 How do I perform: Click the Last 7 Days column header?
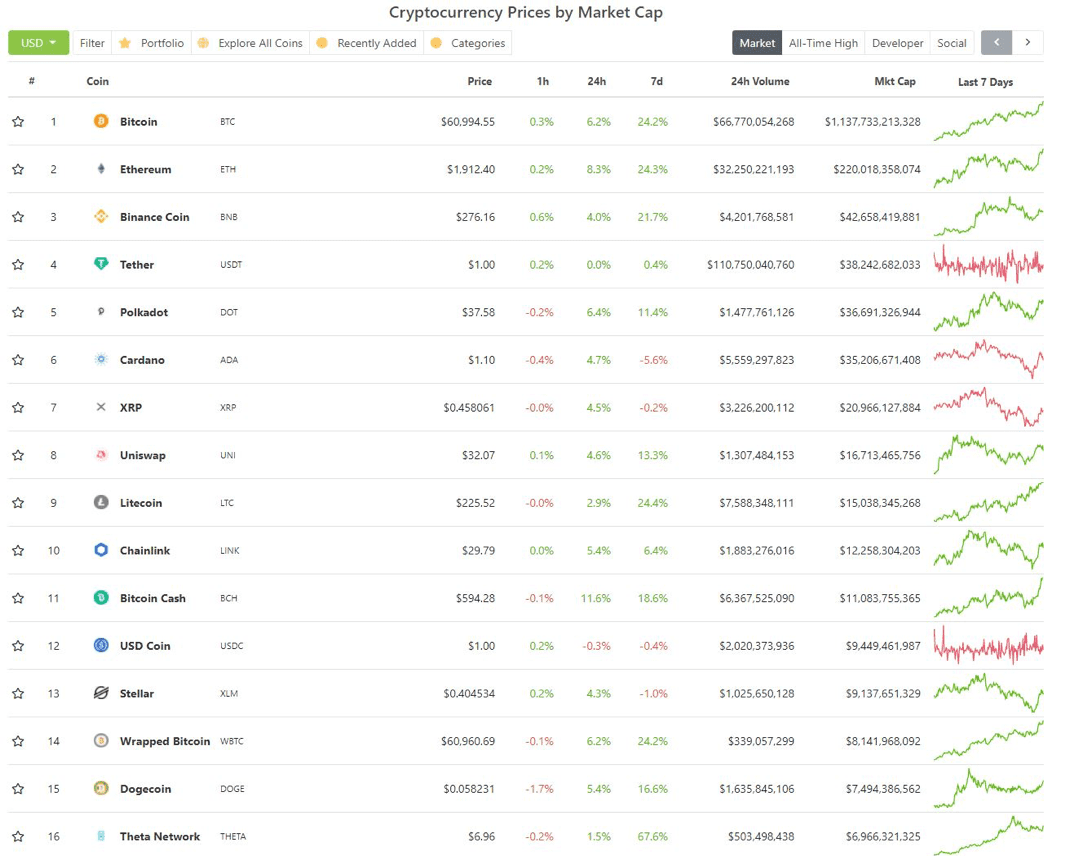(x=985, y=82)
